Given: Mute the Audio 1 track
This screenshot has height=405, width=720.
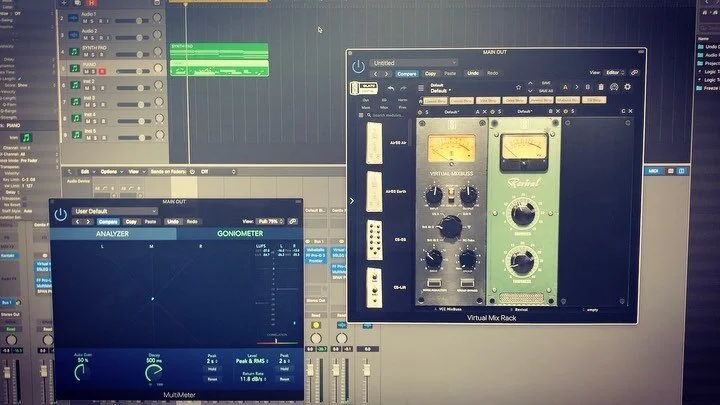Looking at the screenshot, I should click(85, 21).
